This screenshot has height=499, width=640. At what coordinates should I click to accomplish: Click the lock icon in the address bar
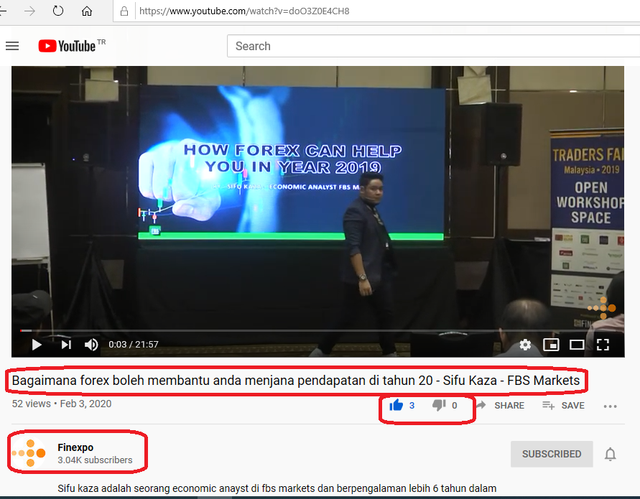(x=124, y=11)
